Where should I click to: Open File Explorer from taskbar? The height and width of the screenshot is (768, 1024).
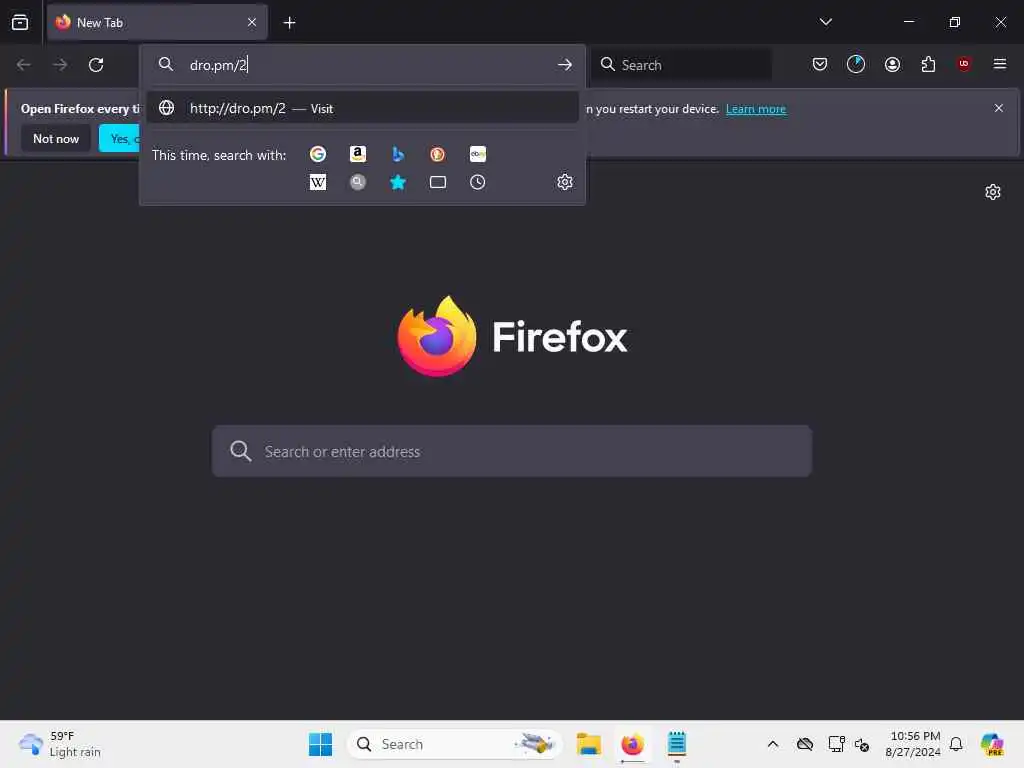(588, 744)
